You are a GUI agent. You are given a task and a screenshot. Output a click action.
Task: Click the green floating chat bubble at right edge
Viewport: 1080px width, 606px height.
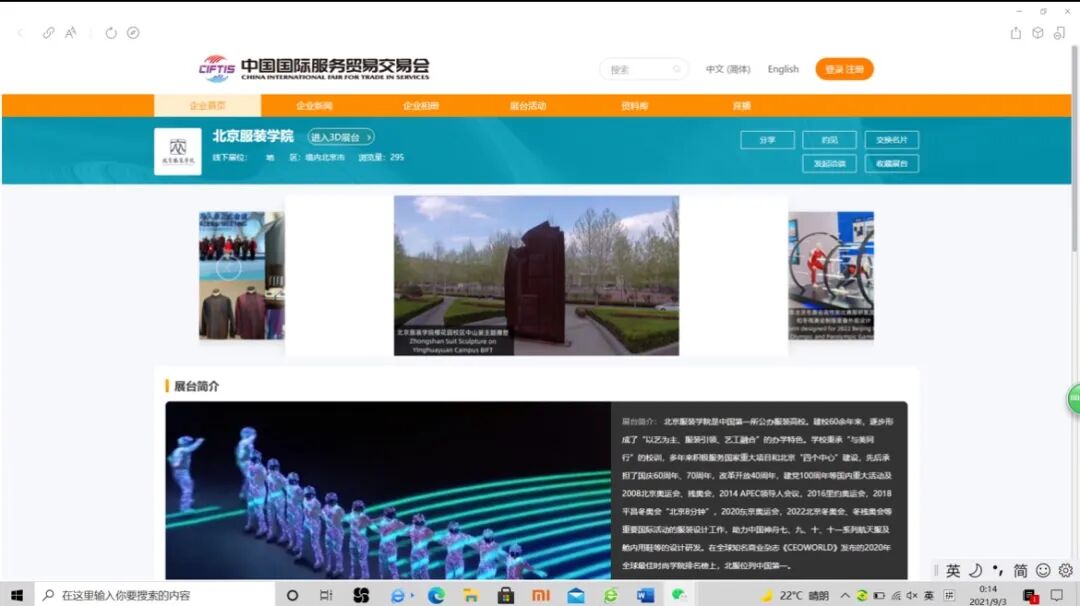[1074, 399]
